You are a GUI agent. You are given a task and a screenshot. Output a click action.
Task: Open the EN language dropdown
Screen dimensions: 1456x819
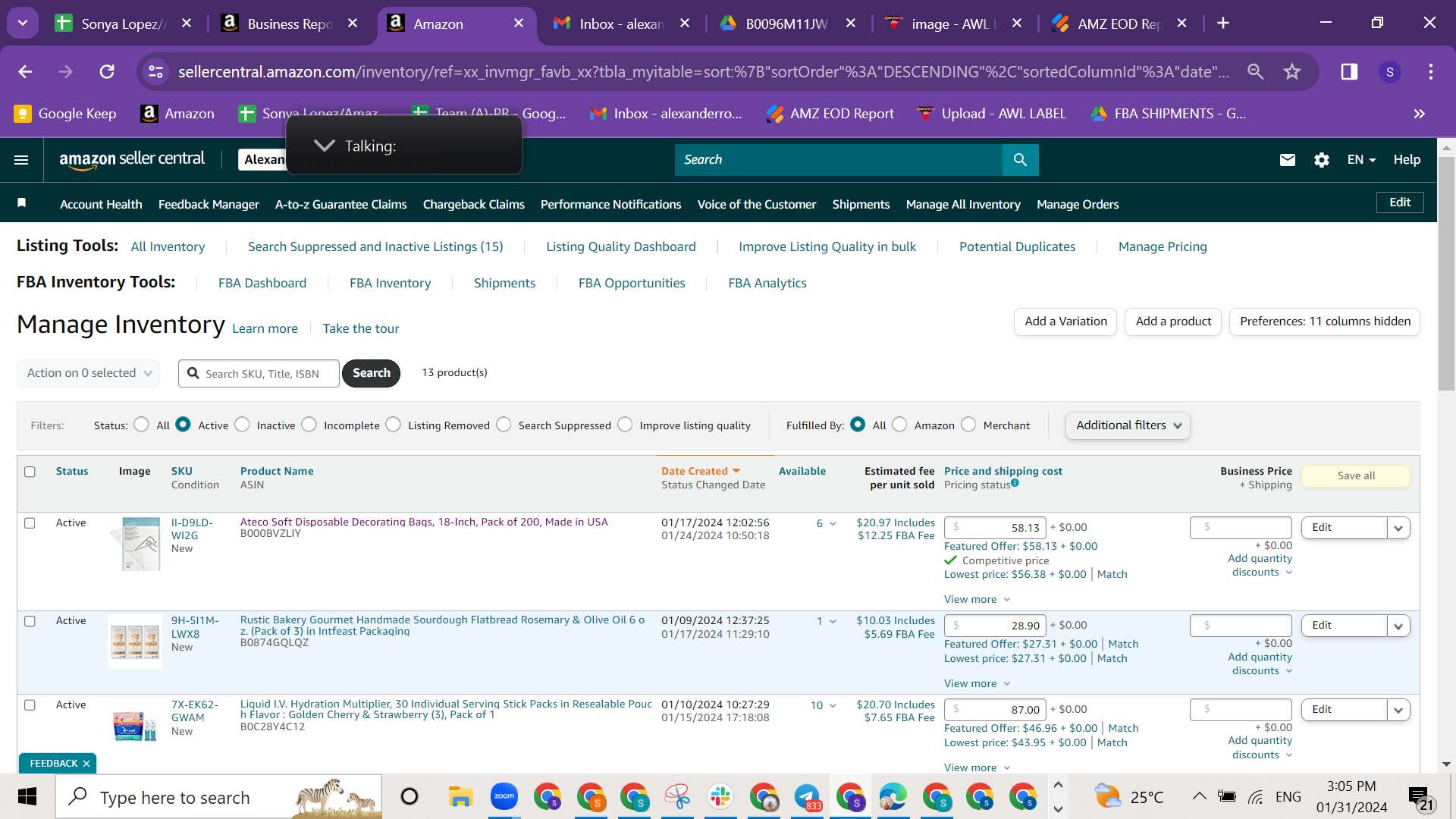pos(1361,160)
